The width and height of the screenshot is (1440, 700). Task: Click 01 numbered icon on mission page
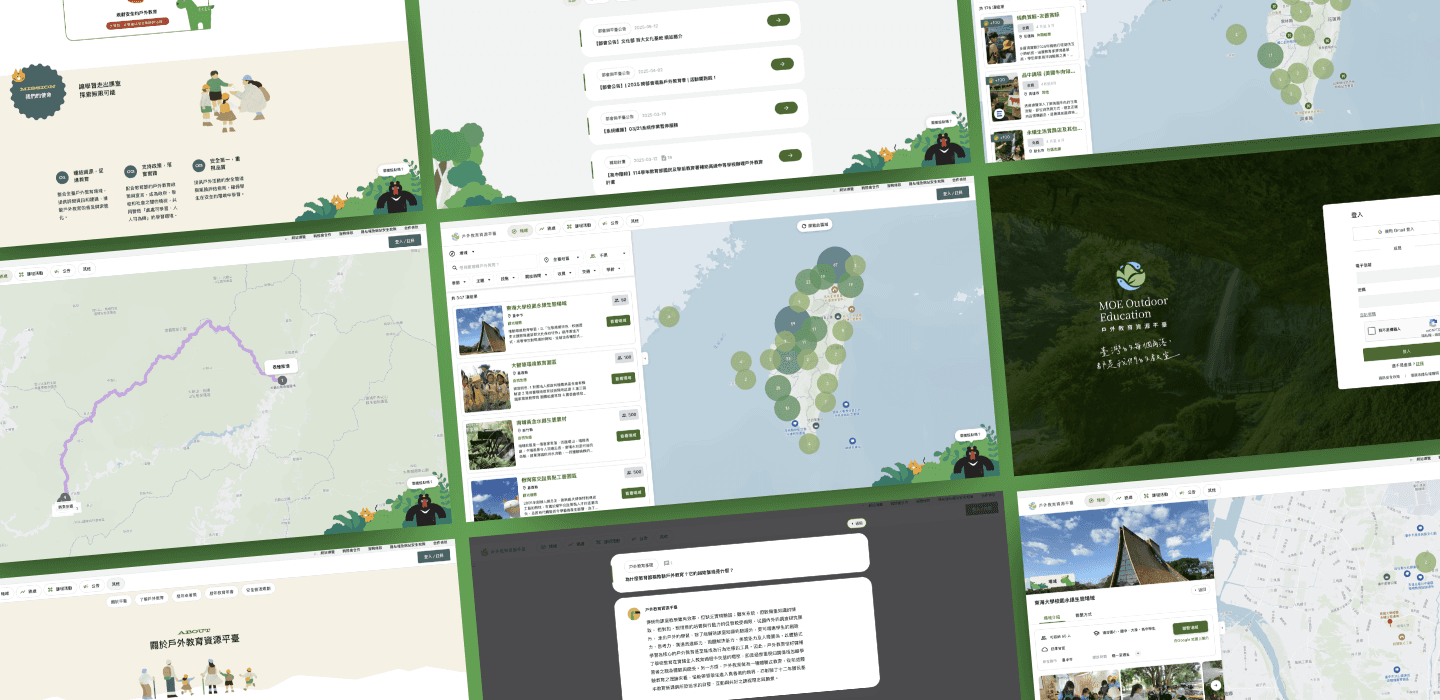tap(62, 177)
